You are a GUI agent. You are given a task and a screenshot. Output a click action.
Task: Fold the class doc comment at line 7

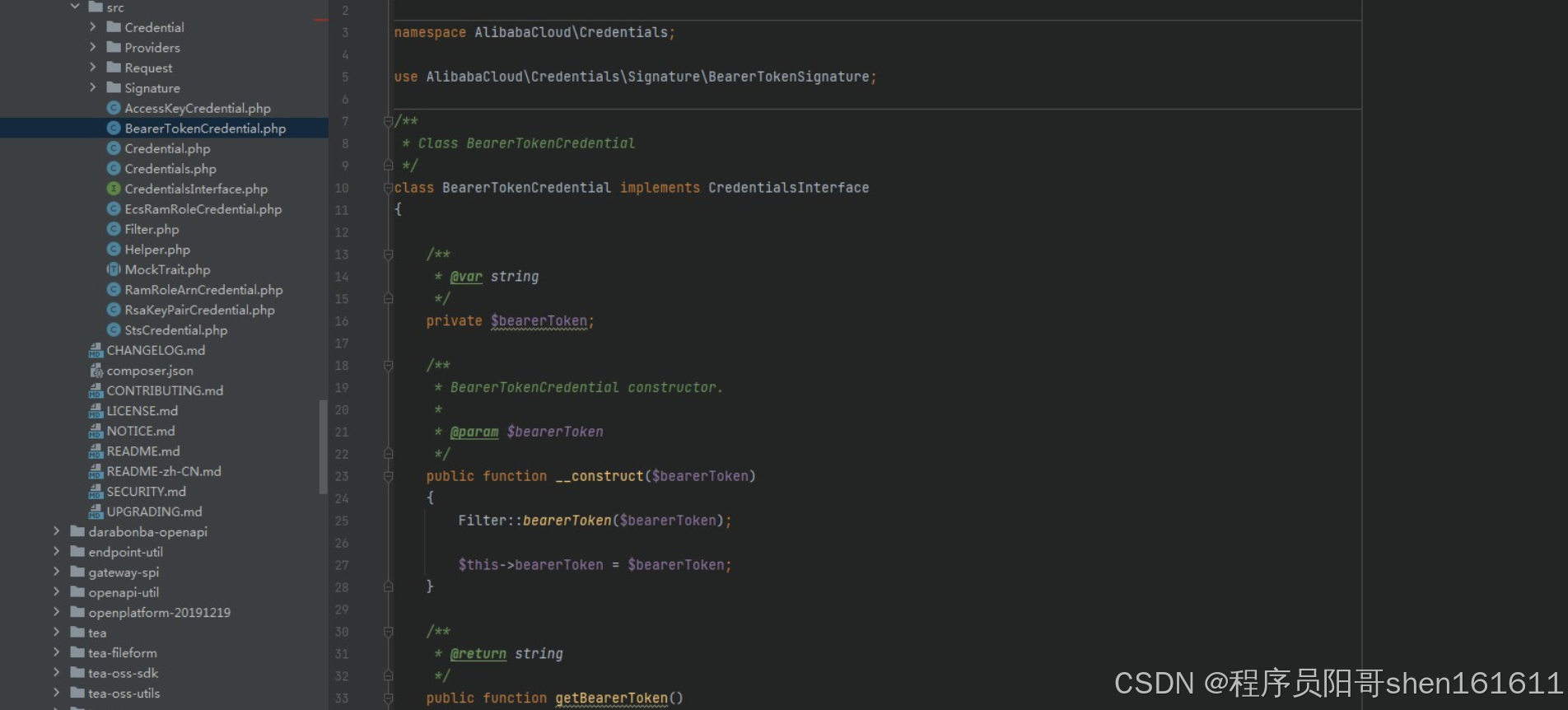388,122
